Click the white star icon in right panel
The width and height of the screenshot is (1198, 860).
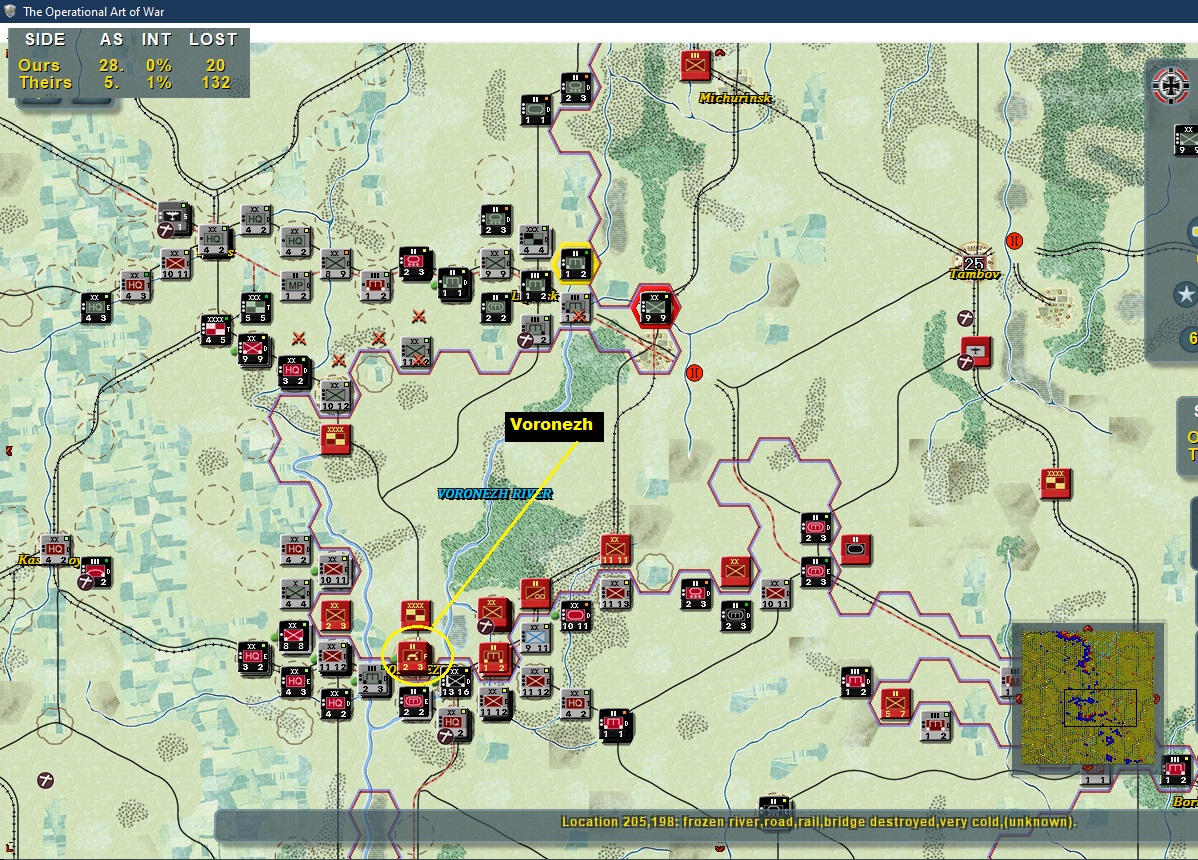(1186, 294)
